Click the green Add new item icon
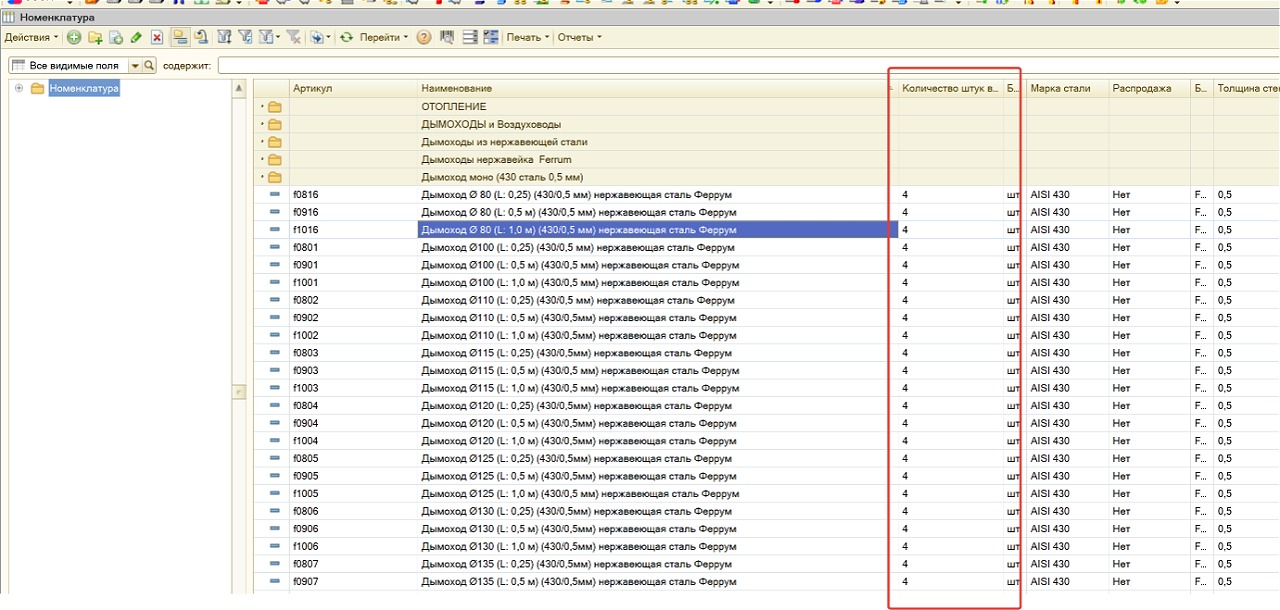This screenshot has width=1280, height=610. (x=74, y=38)
